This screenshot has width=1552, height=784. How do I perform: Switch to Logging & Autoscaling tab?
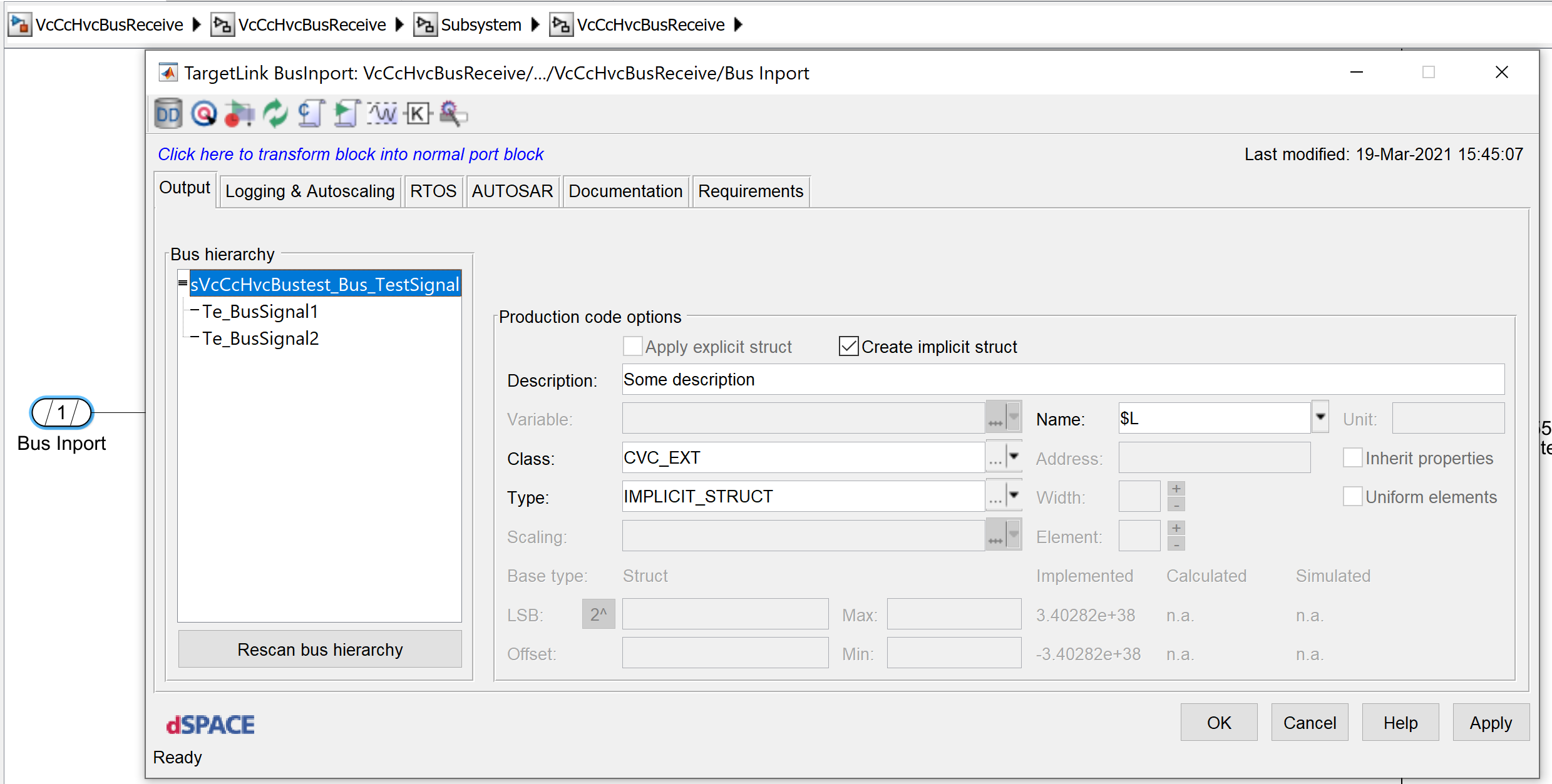tap(310, 191)
